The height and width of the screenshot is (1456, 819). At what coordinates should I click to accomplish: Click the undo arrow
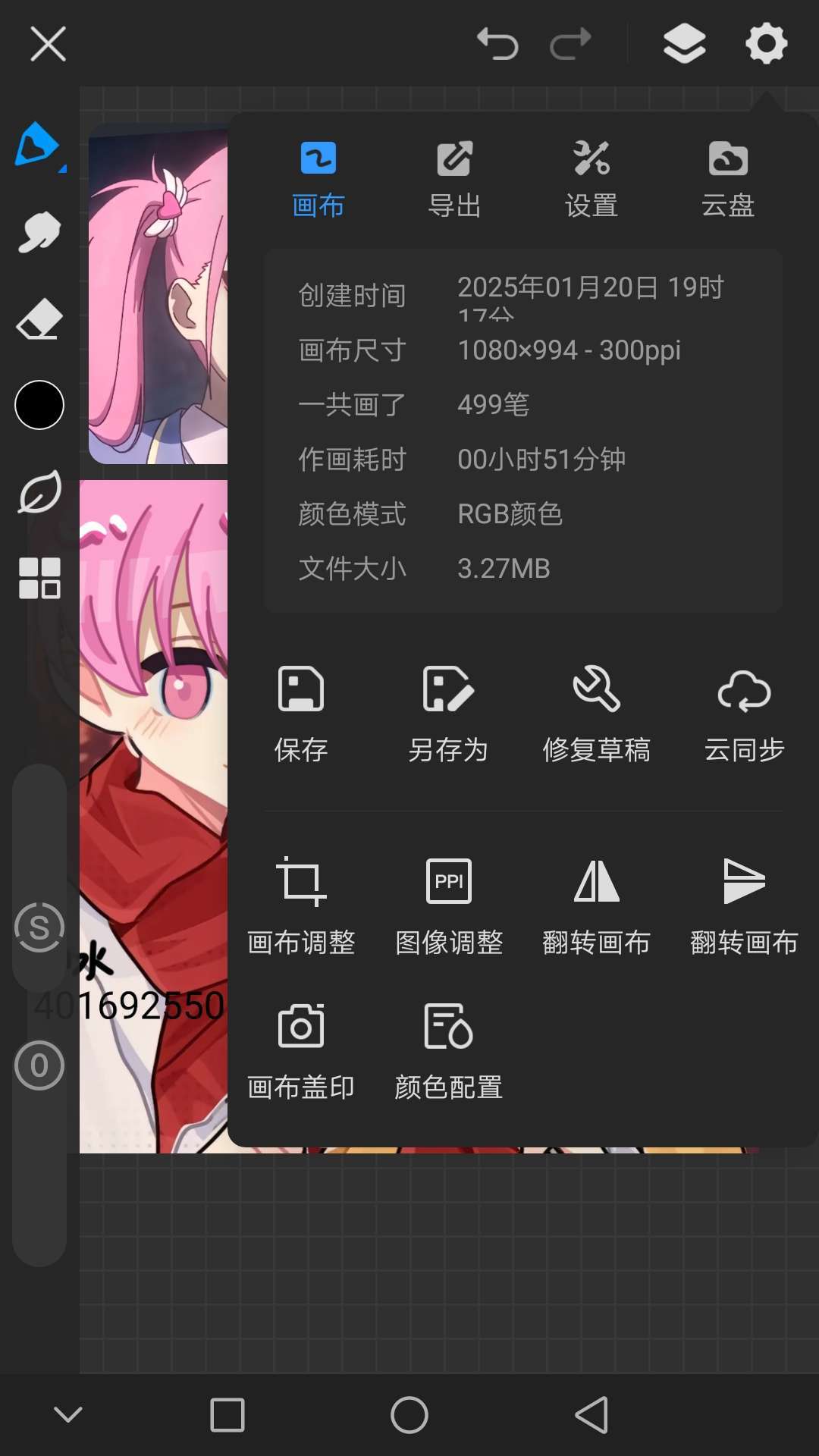497,44
